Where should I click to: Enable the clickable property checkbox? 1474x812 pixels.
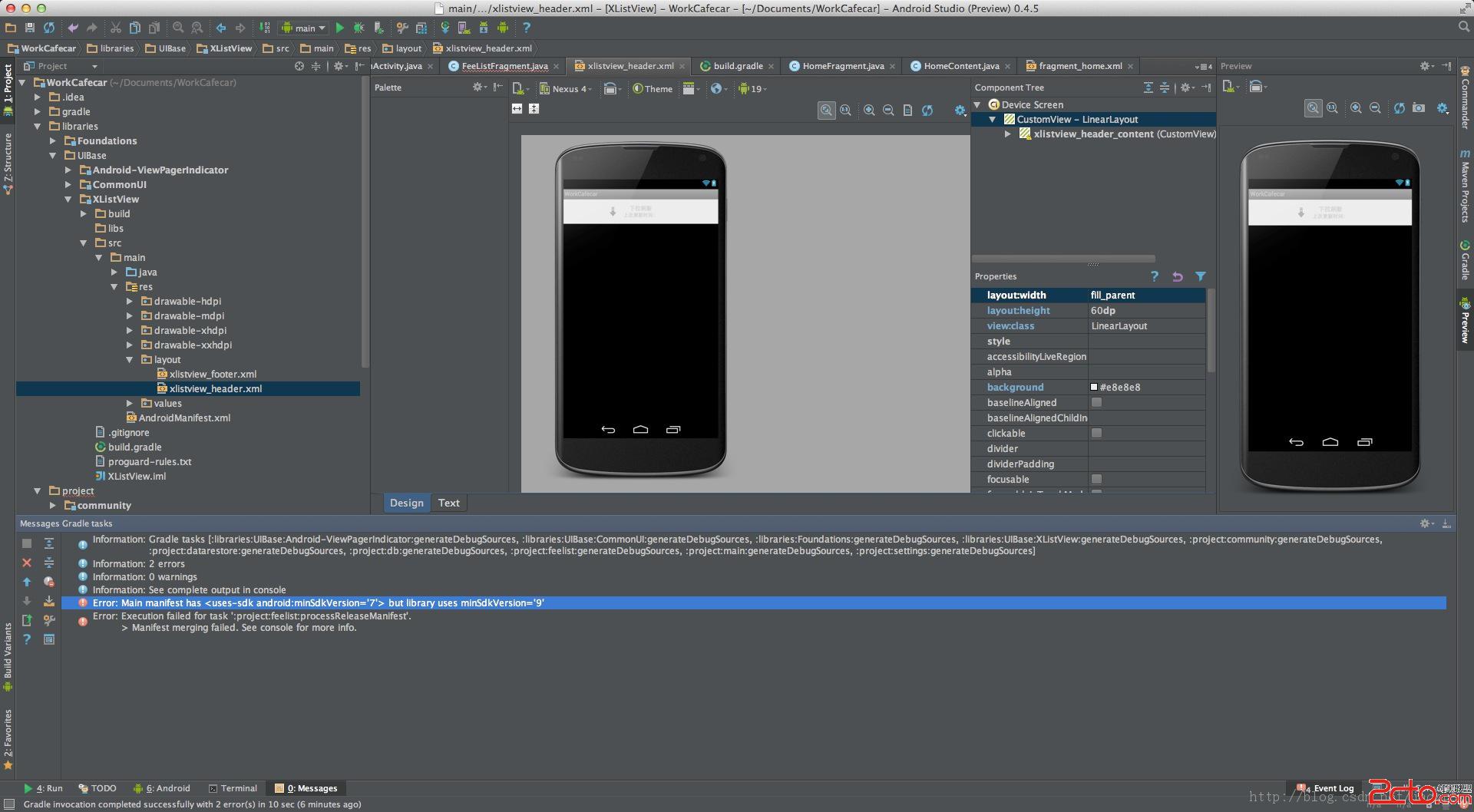1096,433
